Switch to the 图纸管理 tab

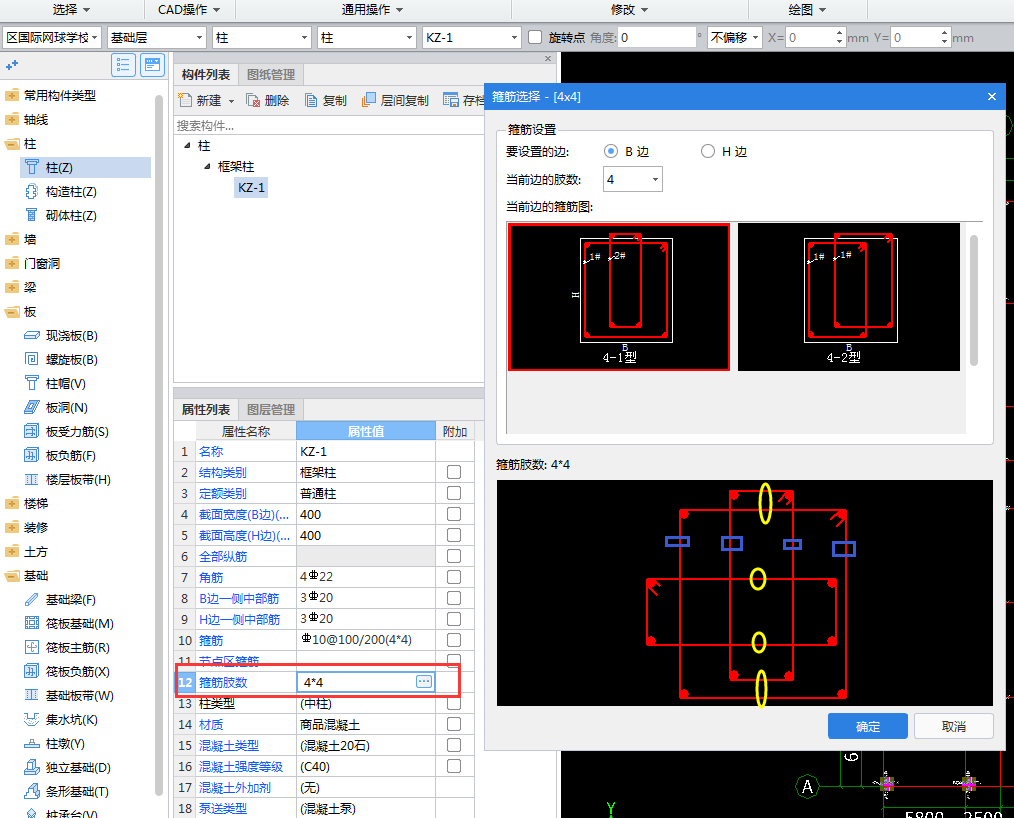click(271, 74)
